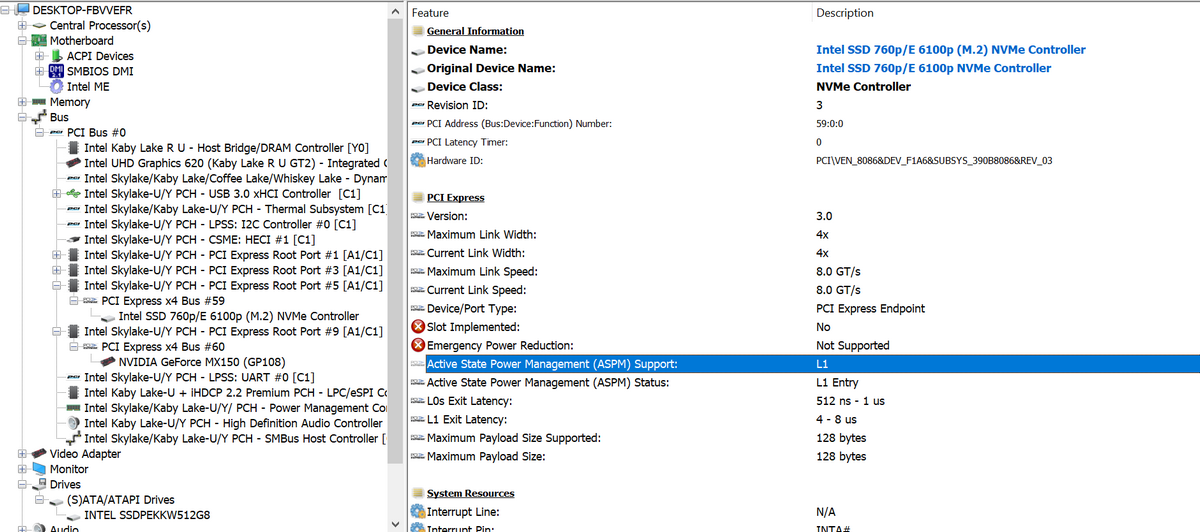This screenshot has width=1200, height=532.
Task: Click the red X icon beside Slot Implemented
Action: (x=418, y=327)
